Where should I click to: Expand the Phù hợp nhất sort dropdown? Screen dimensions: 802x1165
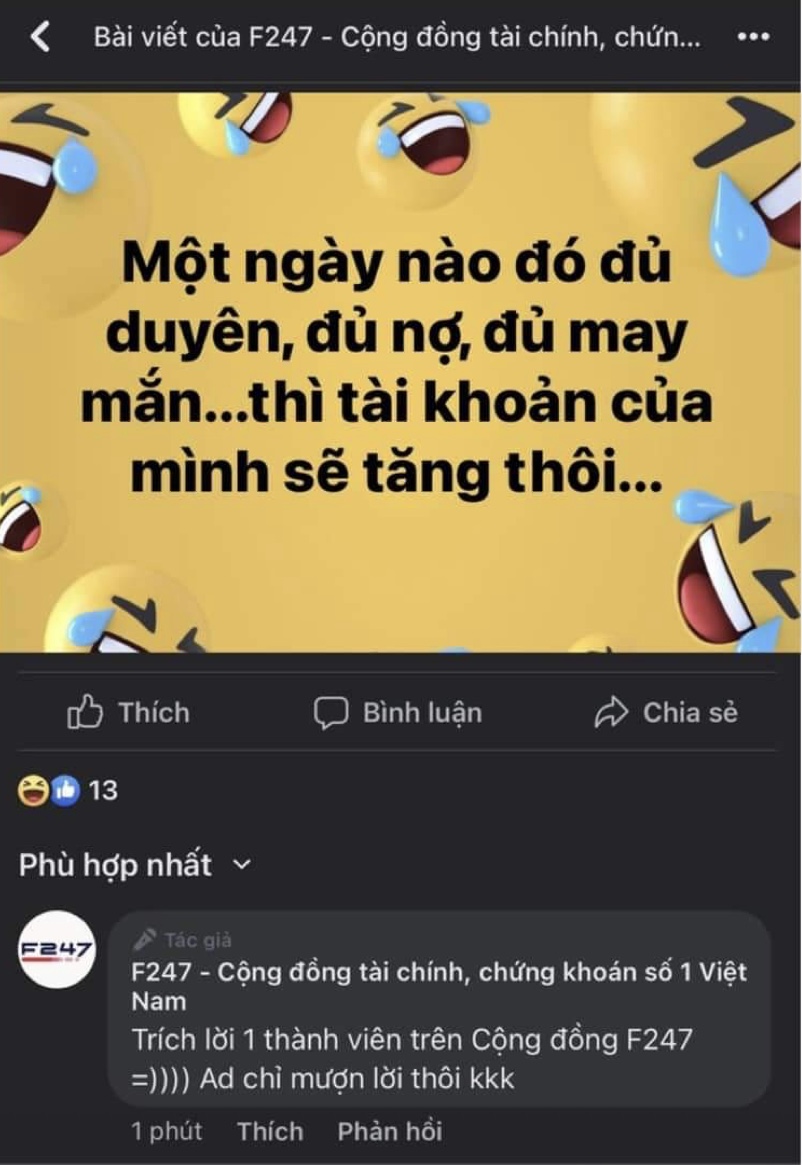tap(135, 865)
